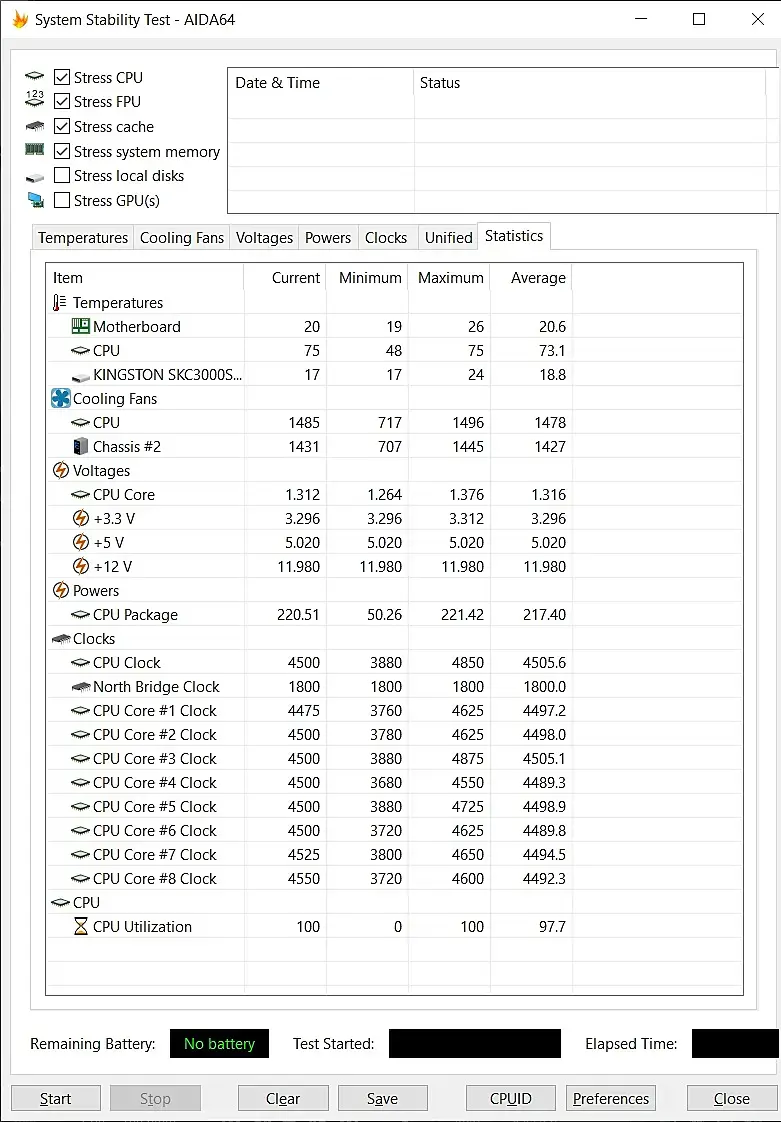Screen dimensions: 781x1122
Task: Click the Maximum column header
Action: 449,278
